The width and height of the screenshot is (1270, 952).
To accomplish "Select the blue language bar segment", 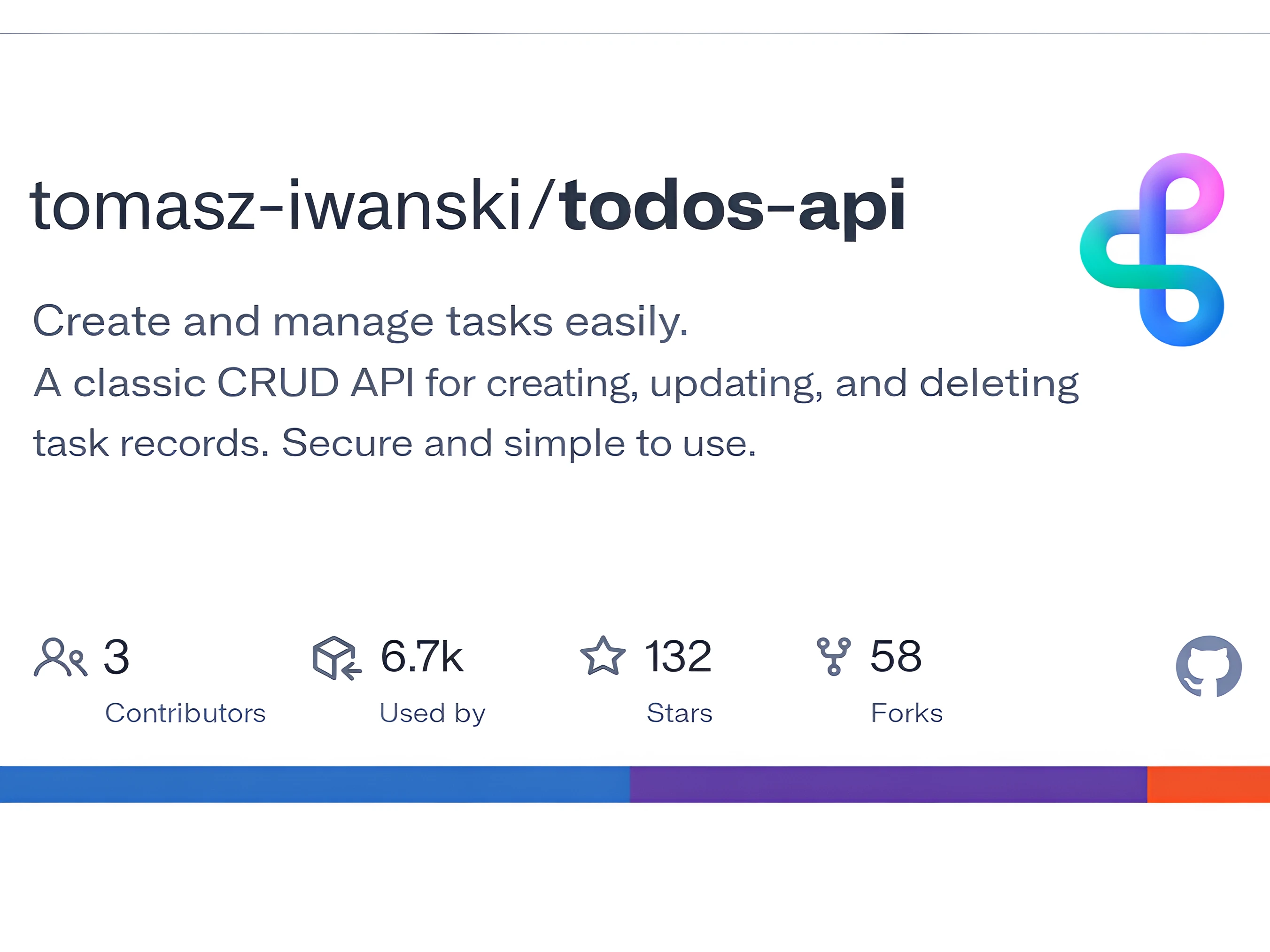I will (315, 784).
